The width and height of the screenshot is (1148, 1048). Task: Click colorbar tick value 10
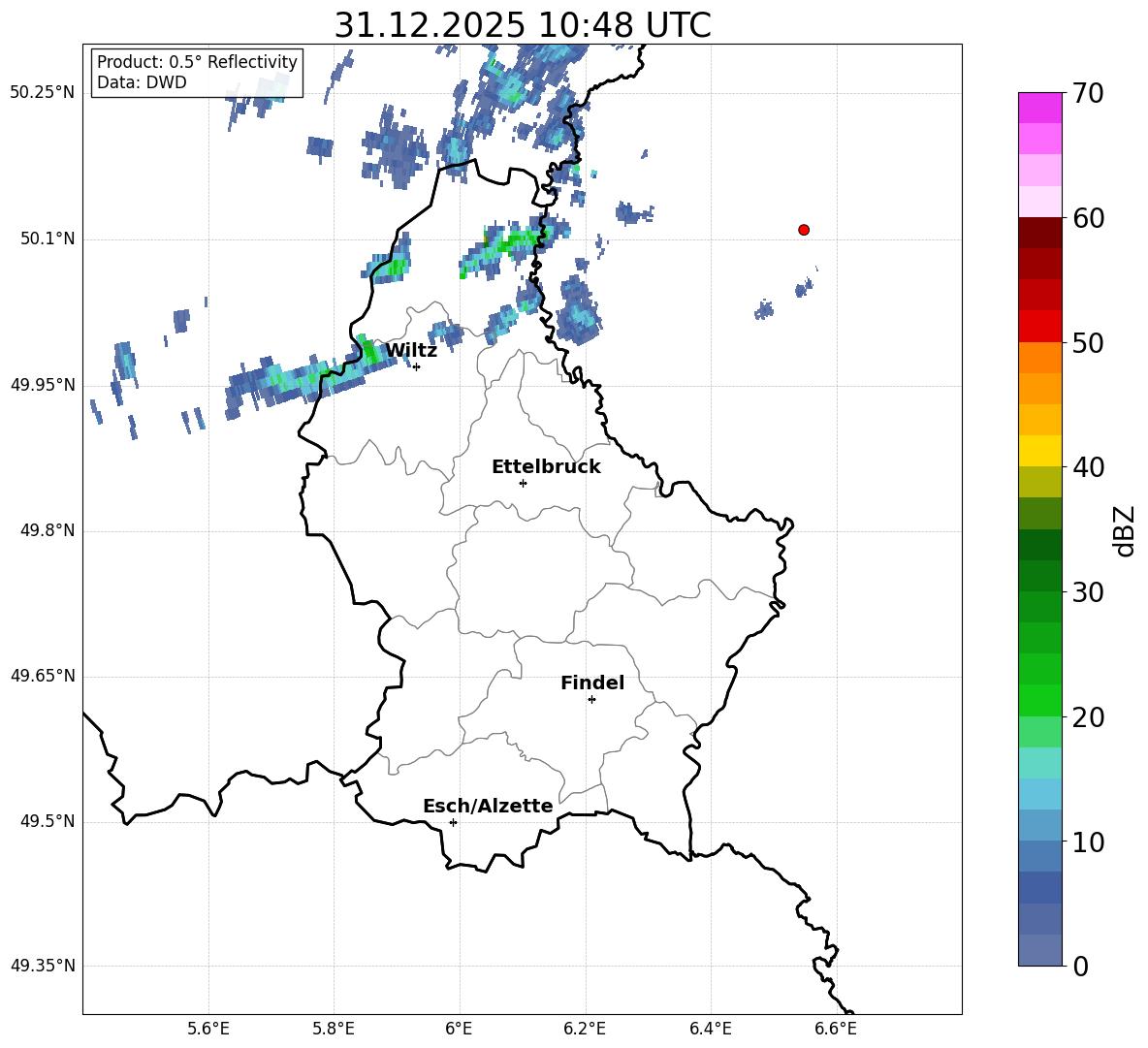(1088, 842)
